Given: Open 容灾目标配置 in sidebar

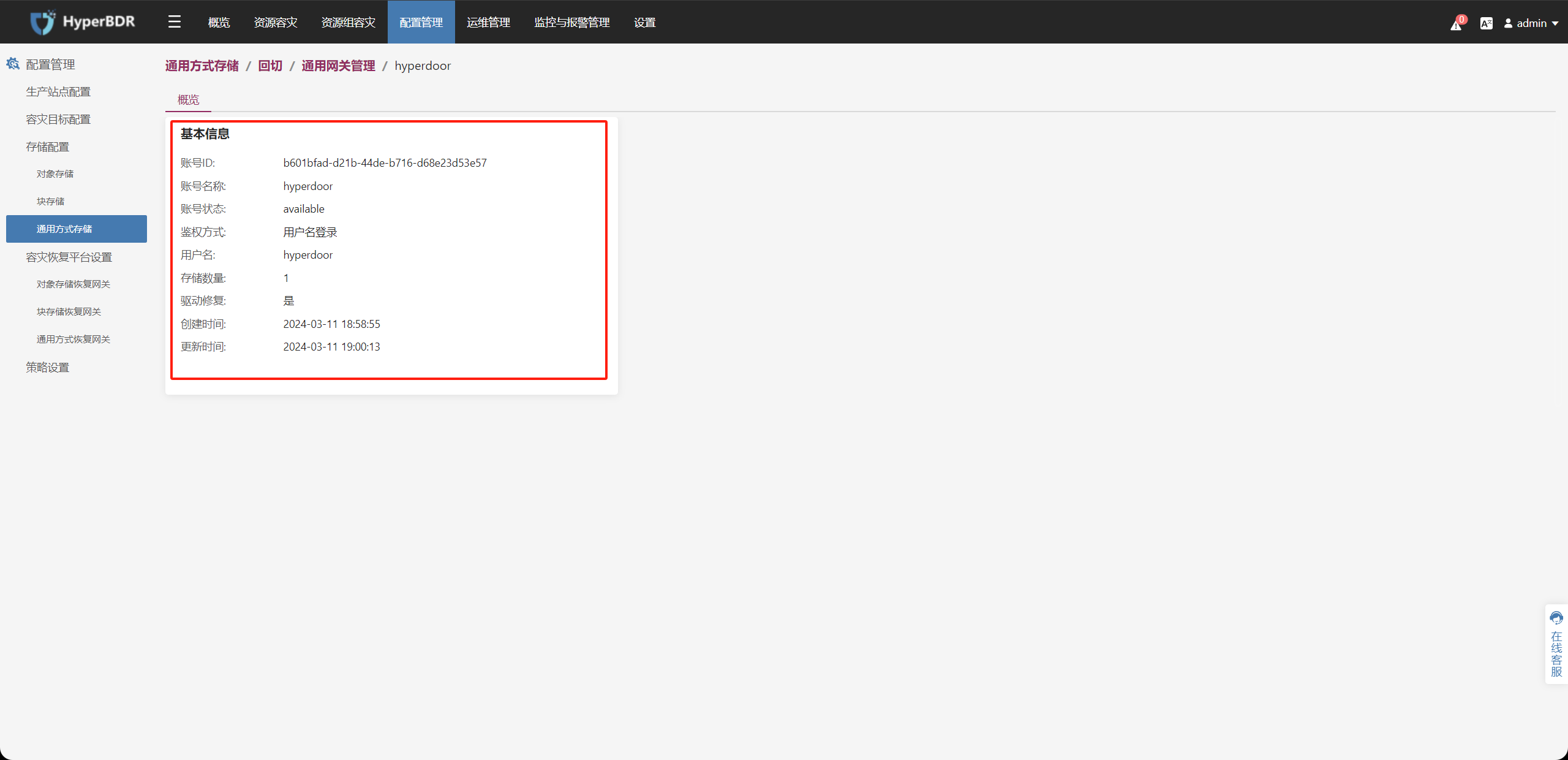Looking at the screenshot, I should (x=58, y=119).
